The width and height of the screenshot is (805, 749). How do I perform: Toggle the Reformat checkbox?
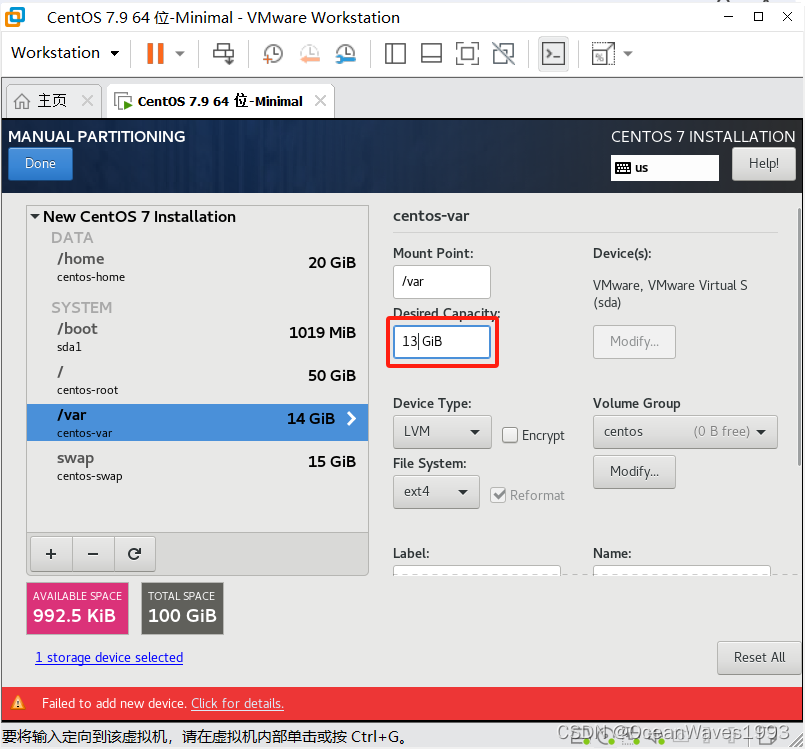(498, 495)
